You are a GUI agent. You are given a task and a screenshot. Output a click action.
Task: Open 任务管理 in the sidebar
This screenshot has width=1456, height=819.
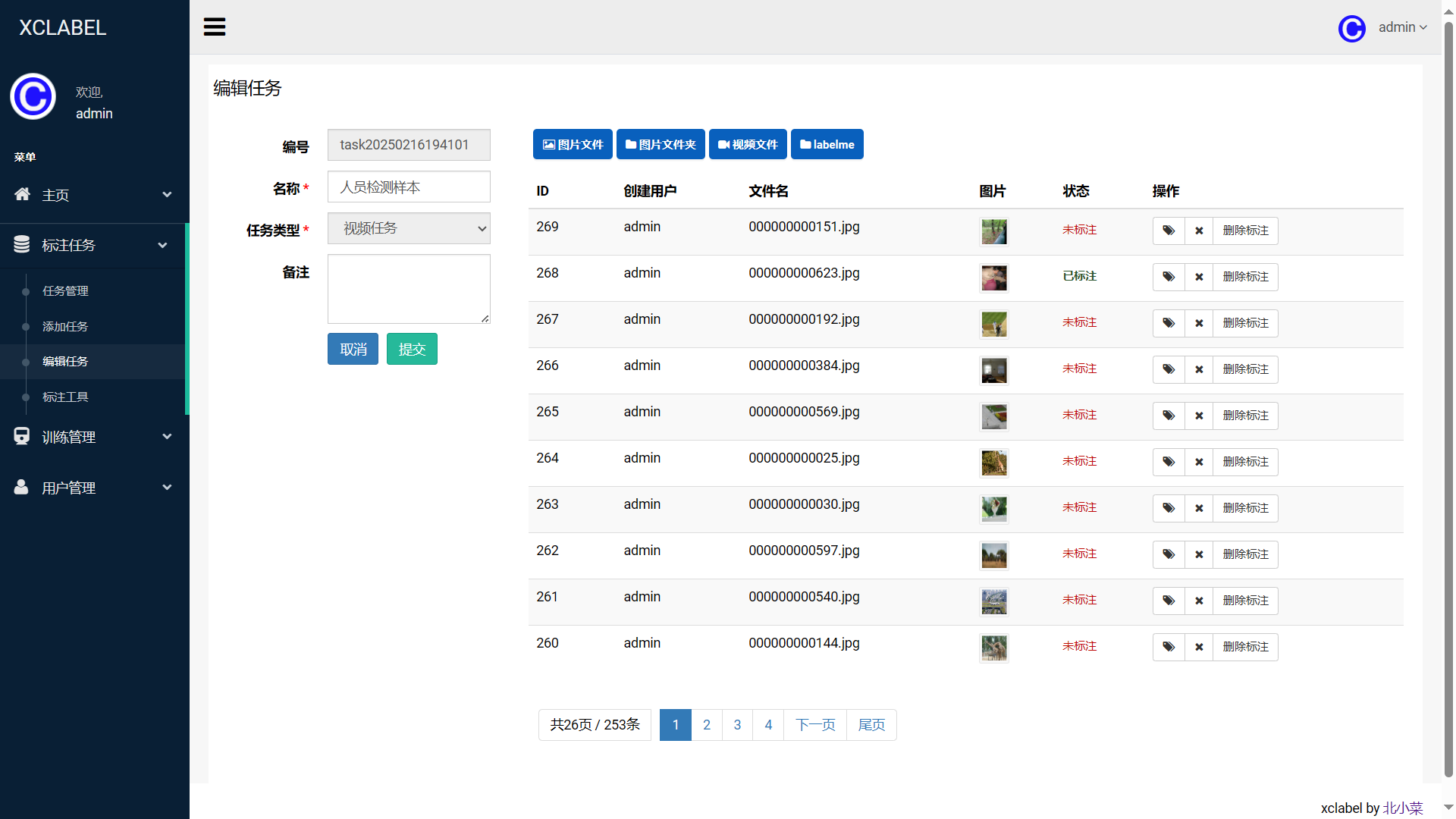65,291
